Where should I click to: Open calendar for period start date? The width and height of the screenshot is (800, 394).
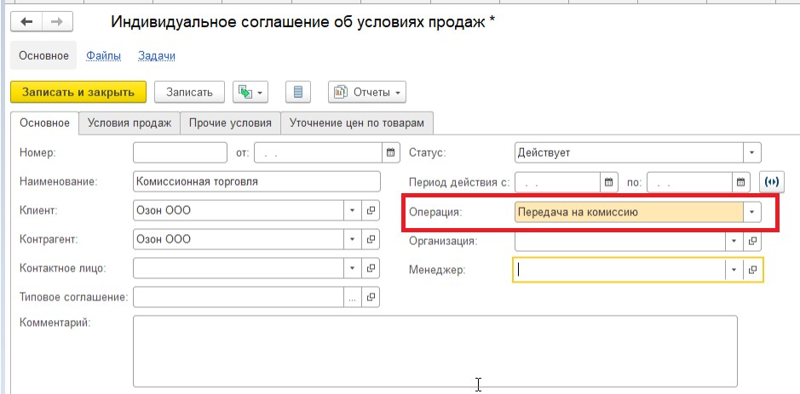pos(608,182)
